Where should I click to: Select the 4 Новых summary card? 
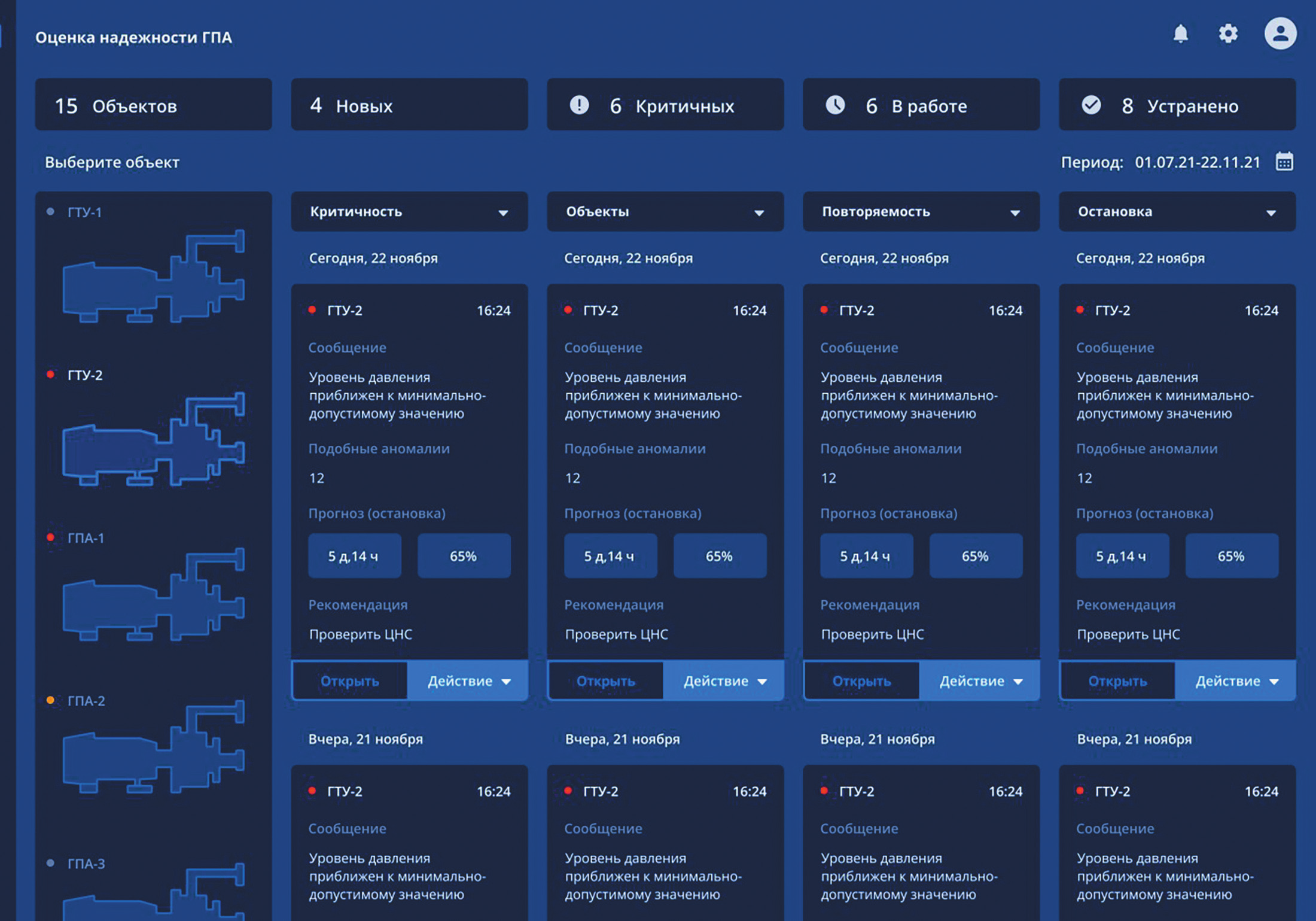point(409,105)
